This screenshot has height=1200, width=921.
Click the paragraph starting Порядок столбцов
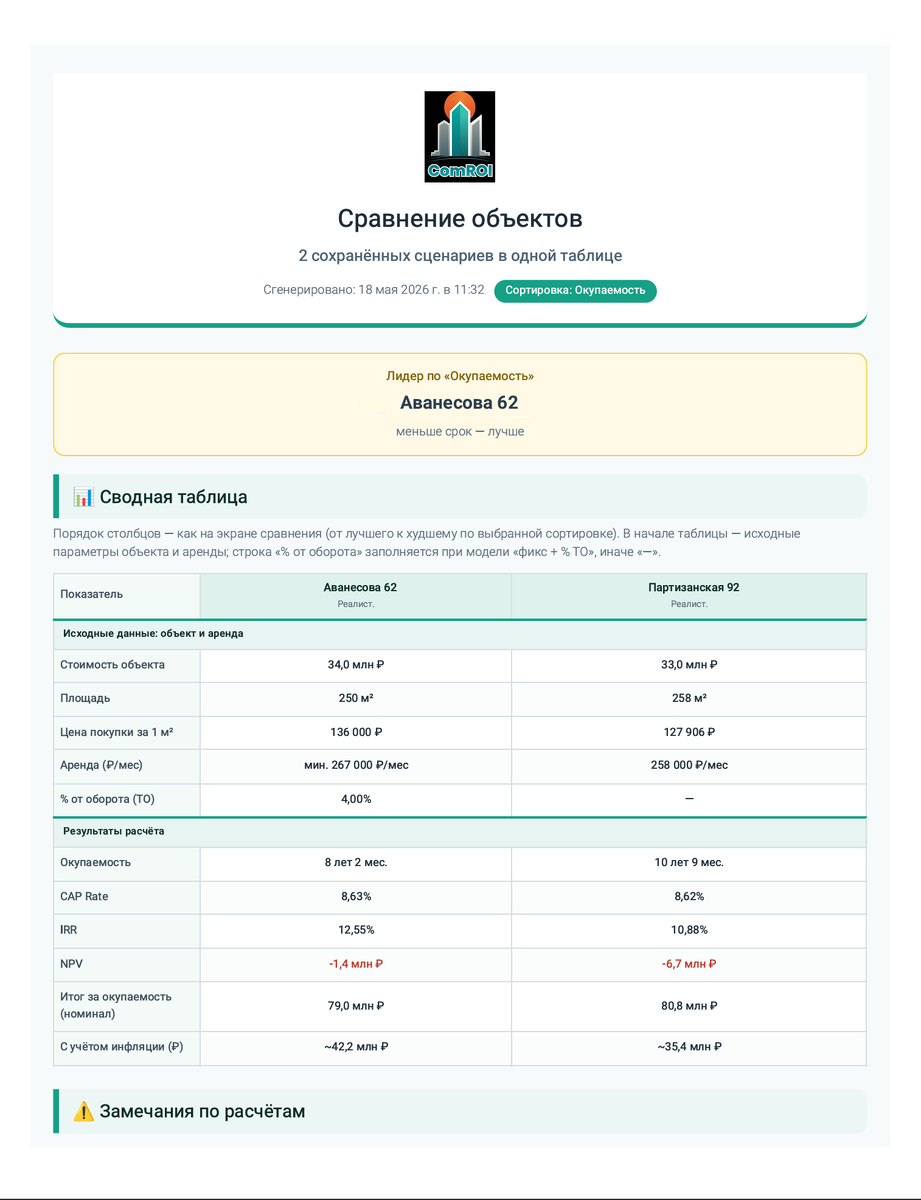pos(426,543)
